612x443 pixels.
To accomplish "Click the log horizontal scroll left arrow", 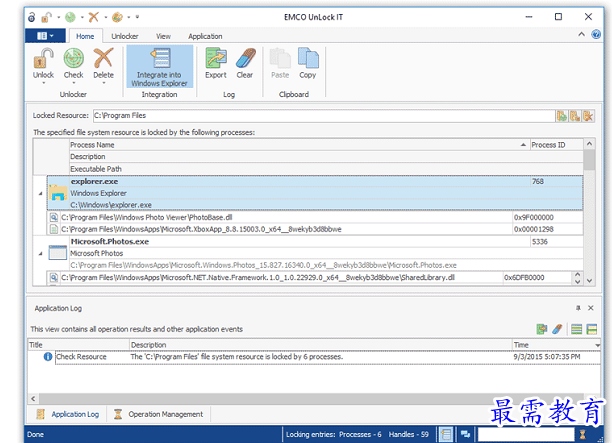I will click(x=33, y=399).
